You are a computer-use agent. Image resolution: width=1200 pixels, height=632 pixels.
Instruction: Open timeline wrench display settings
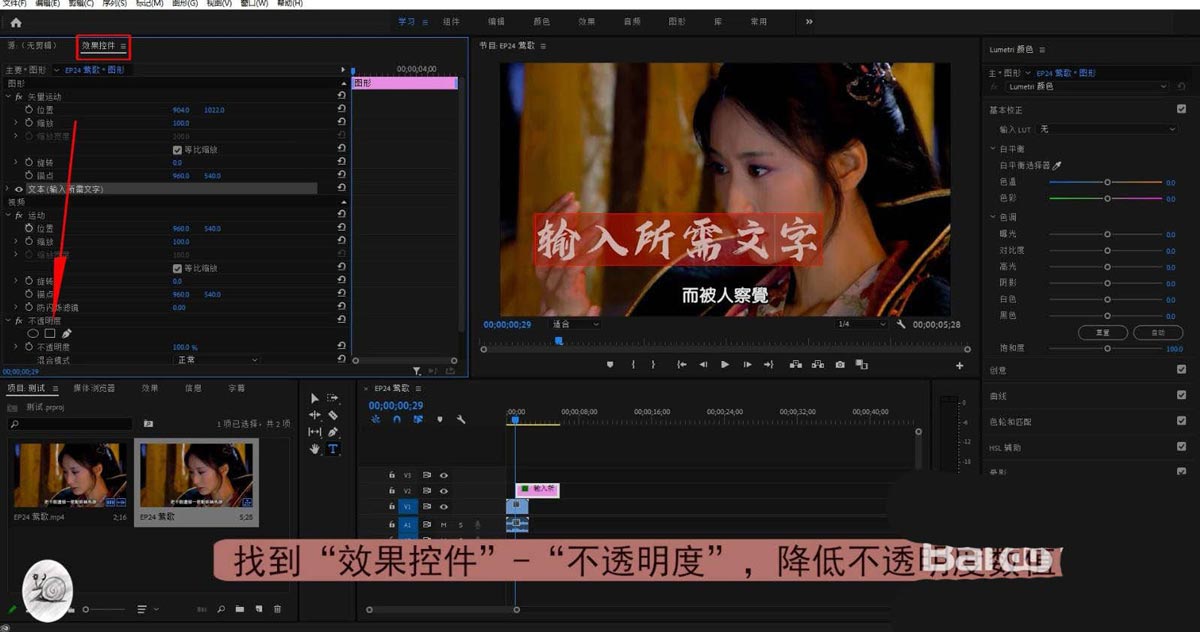(461, 419)
